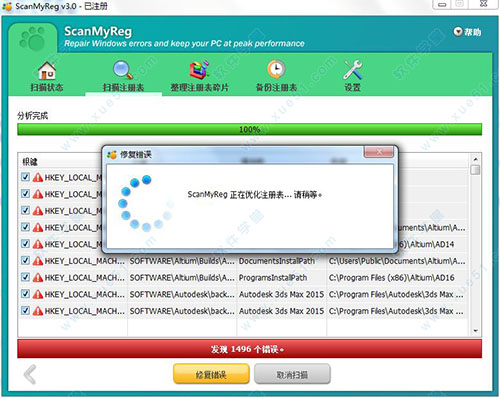Click the list scrollbar up arrow
500x398 pixels.
coord(475,159)
